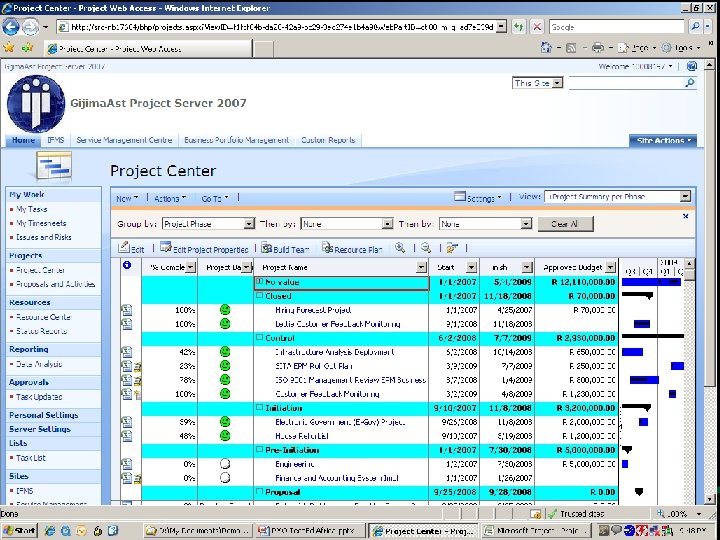
Task: Click in the site search text field
Action: pyautogui.click(x=626, y=83)
